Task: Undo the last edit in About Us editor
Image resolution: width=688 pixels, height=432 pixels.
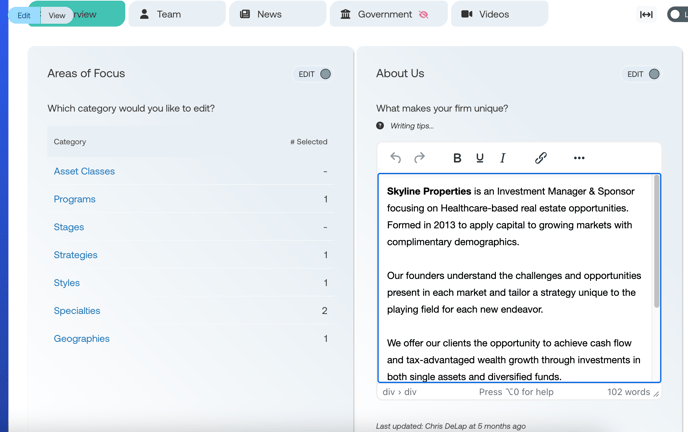Action: click(395, 157)
